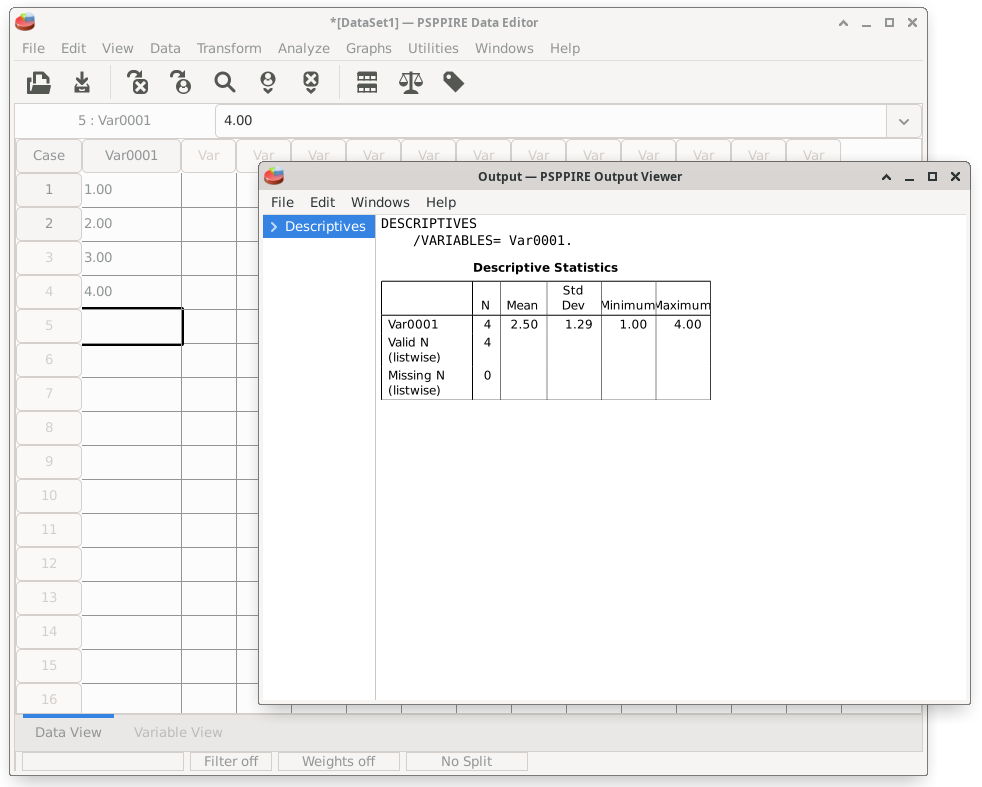Screen dimensions: 982x787
Task: Click the Save data icon
Action: 81,83
